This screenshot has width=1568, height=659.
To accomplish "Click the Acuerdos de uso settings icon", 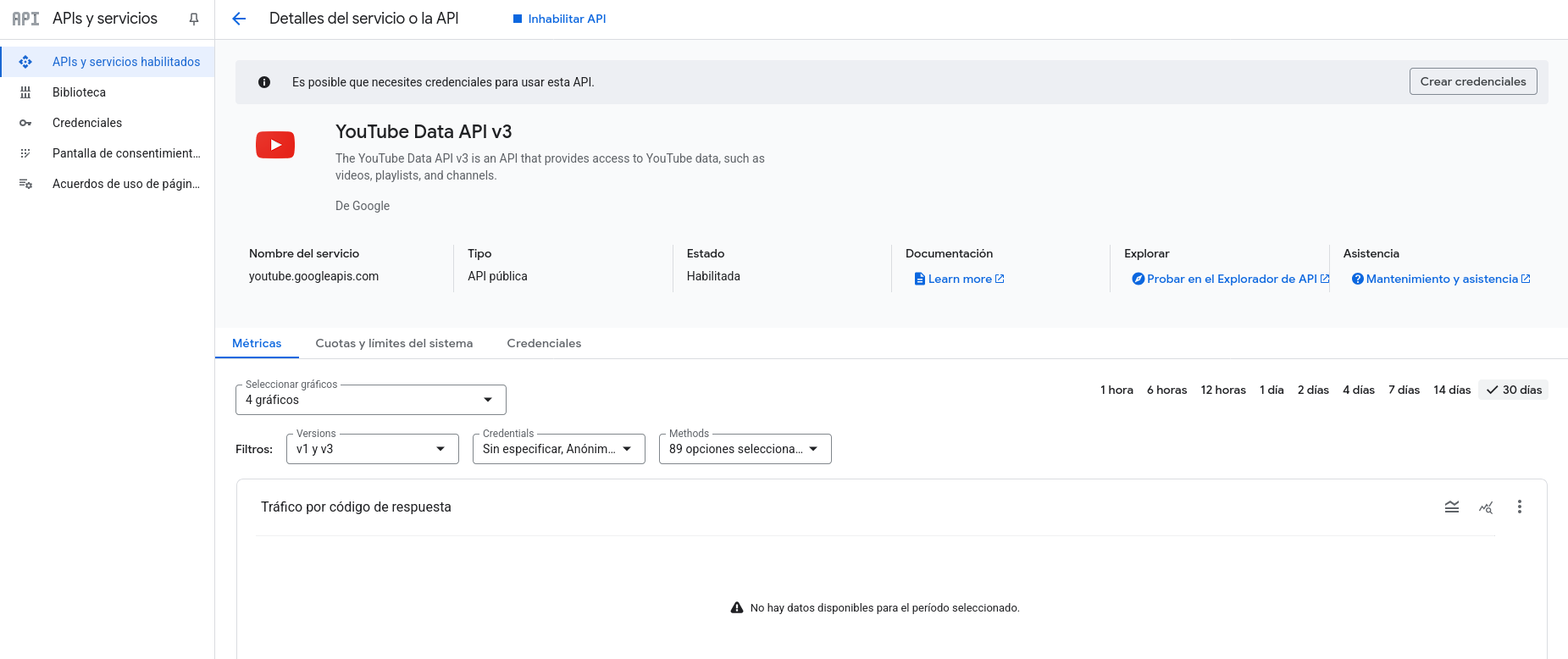I will 25,184.
